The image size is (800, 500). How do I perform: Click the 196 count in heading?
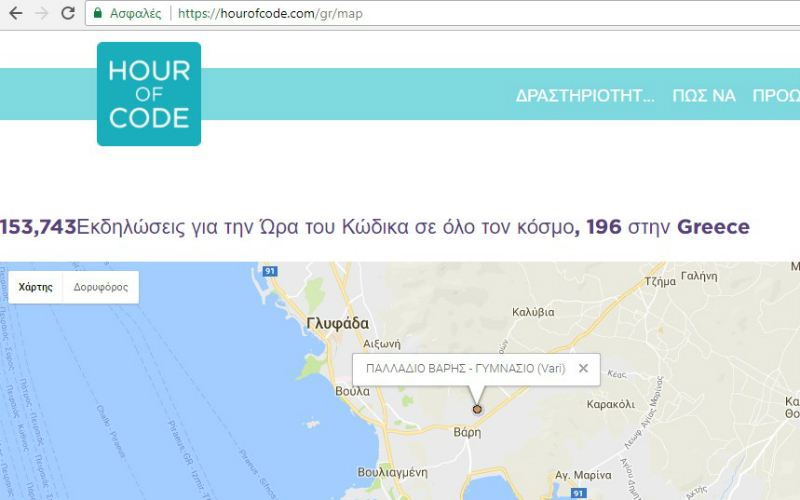[x=604, y=227]
